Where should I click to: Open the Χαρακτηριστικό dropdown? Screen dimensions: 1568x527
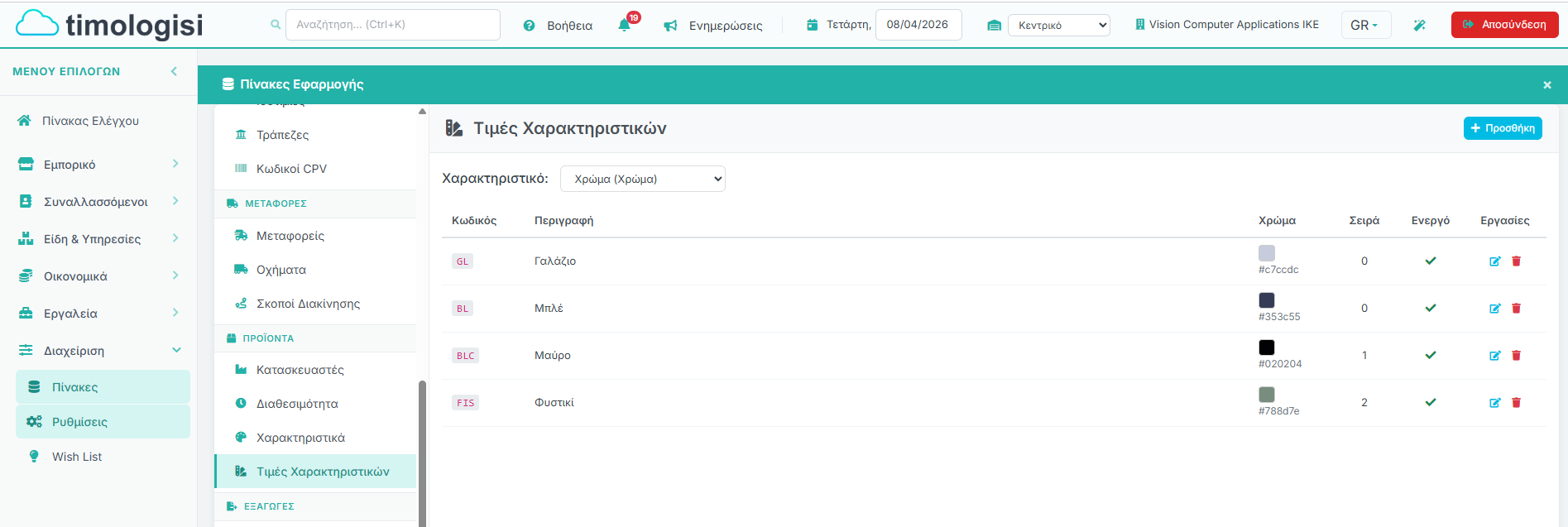pos(643,179)
